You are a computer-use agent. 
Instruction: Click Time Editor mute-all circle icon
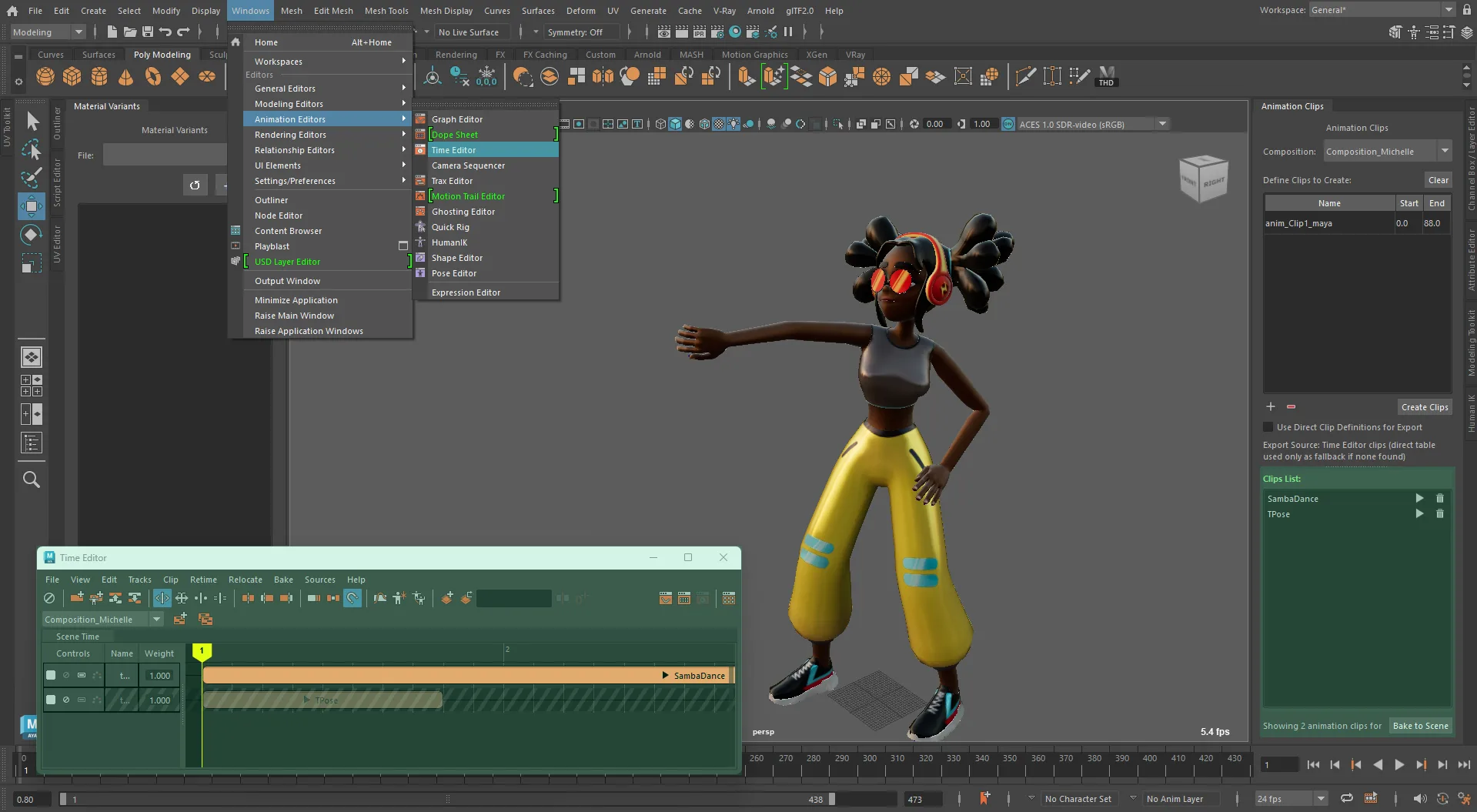pyautogui.click(x=49, y=598)
